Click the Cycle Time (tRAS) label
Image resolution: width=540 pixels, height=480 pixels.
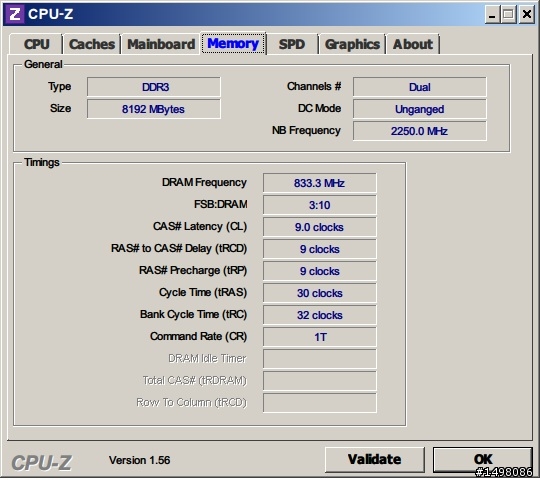203,292
